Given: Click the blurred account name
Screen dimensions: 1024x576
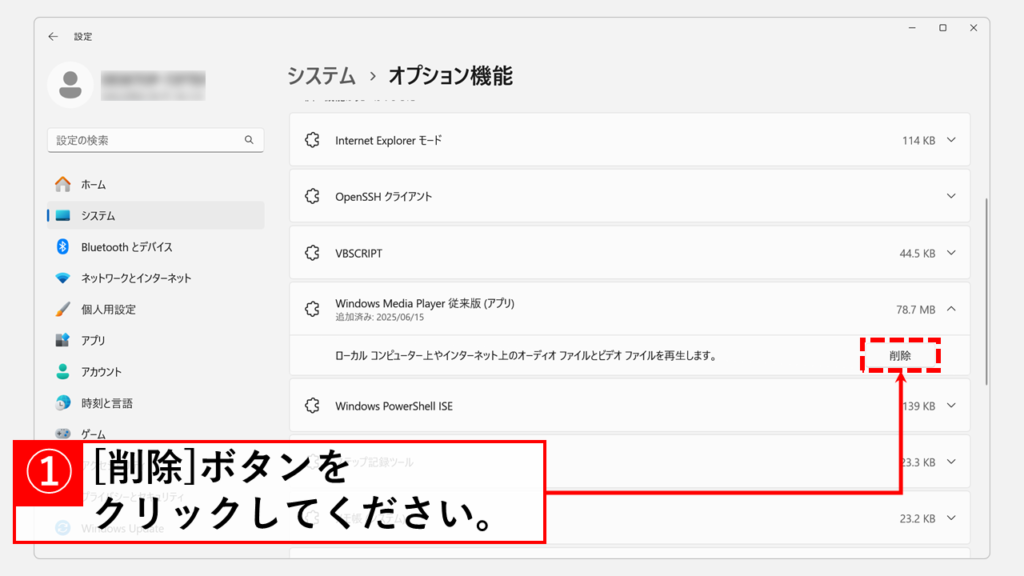Looking at the screenshot, I should 153,86.
